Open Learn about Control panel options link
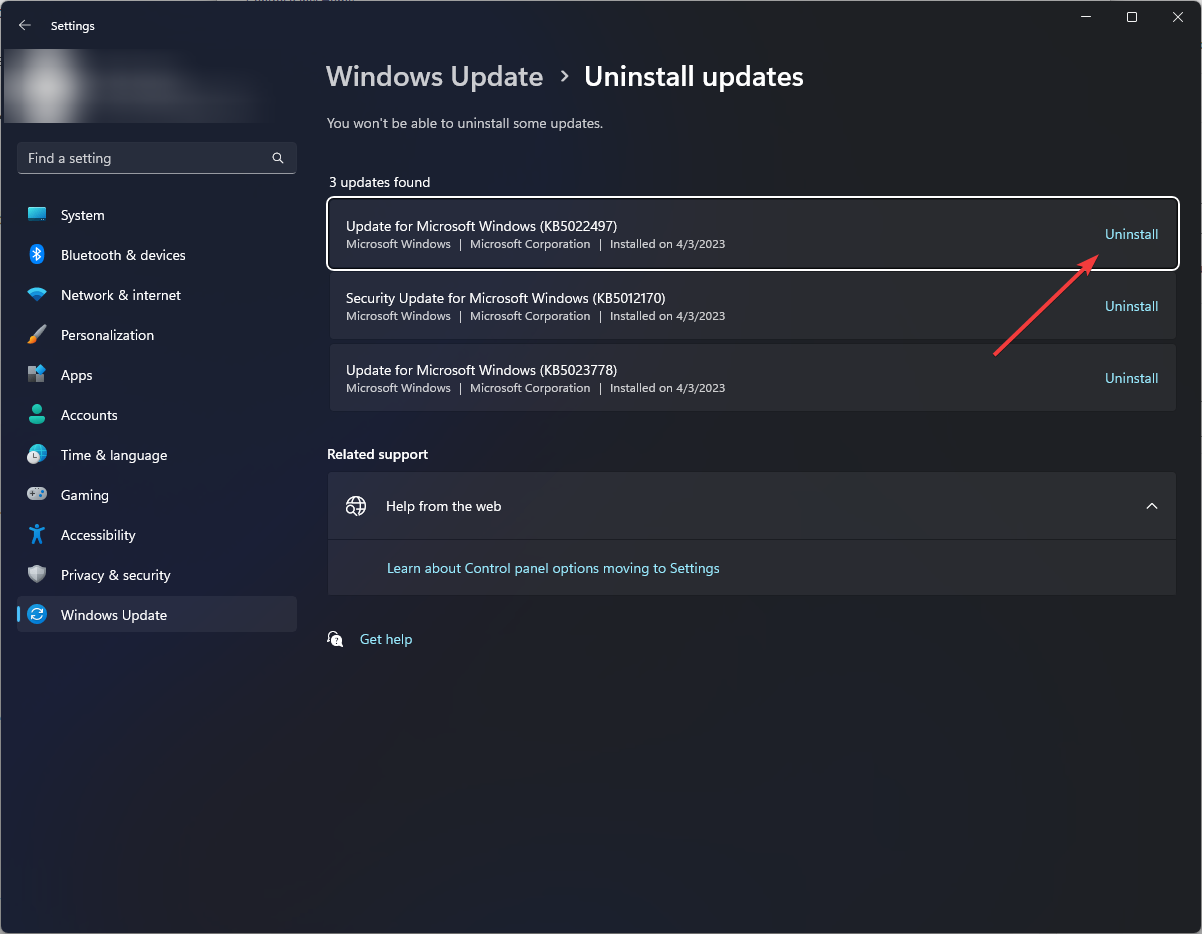The height and width of the screenshot is (934, 1202). (553, 568)
